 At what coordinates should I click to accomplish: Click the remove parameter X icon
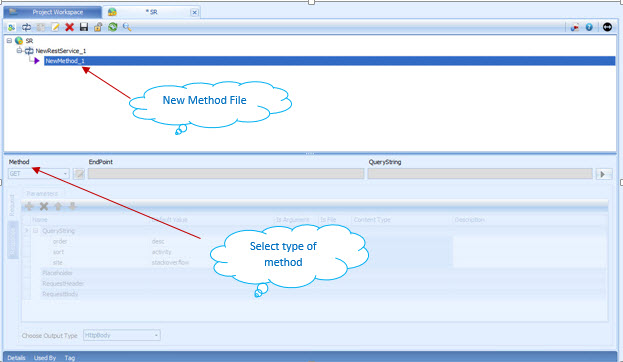[44, 206]
